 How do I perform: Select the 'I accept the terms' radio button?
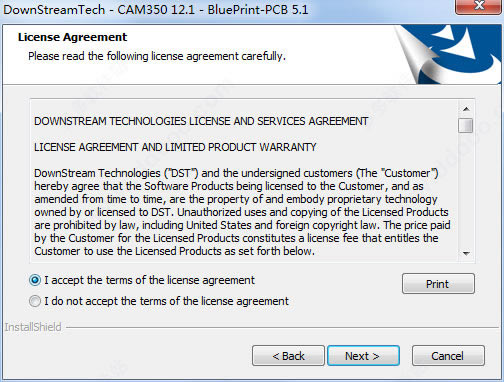(35, 280)
